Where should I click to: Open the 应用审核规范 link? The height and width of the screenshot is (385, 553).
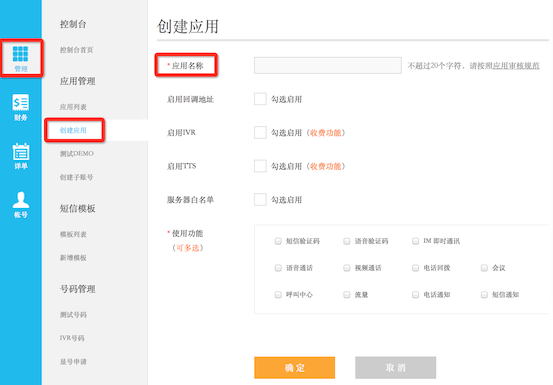pos(516,66)
